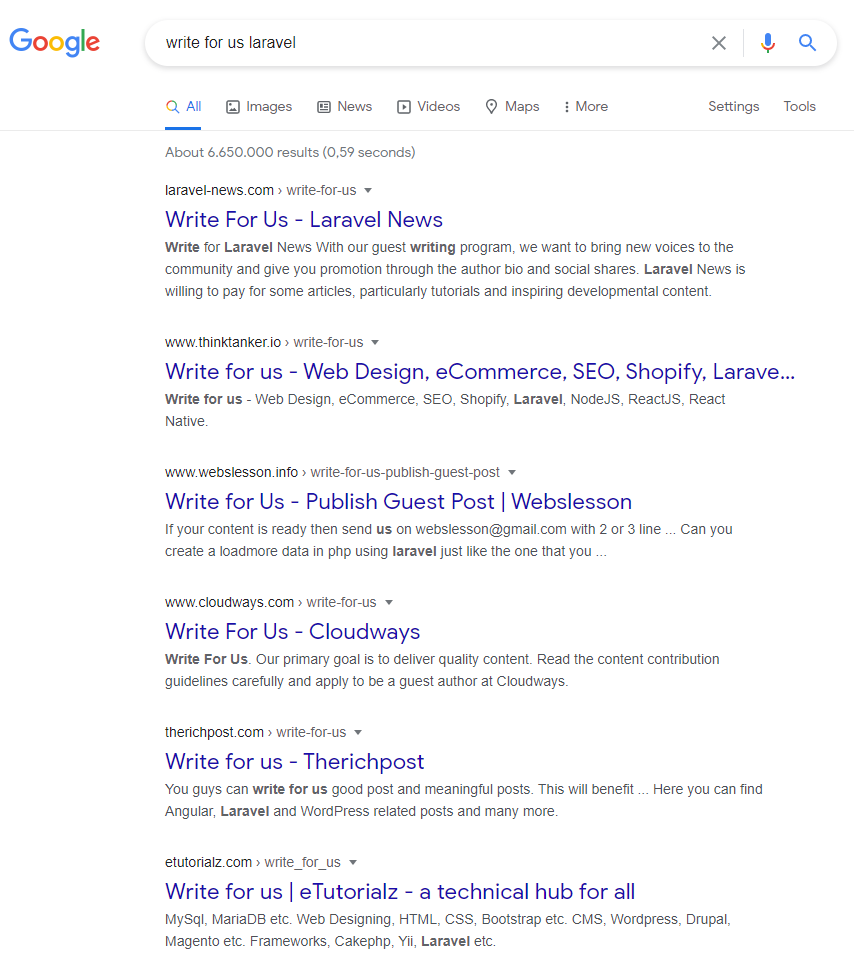Click the blue magnifier search button
Image resolution: width=854 pixels, height=962 pixels.
tap(807, 43)
